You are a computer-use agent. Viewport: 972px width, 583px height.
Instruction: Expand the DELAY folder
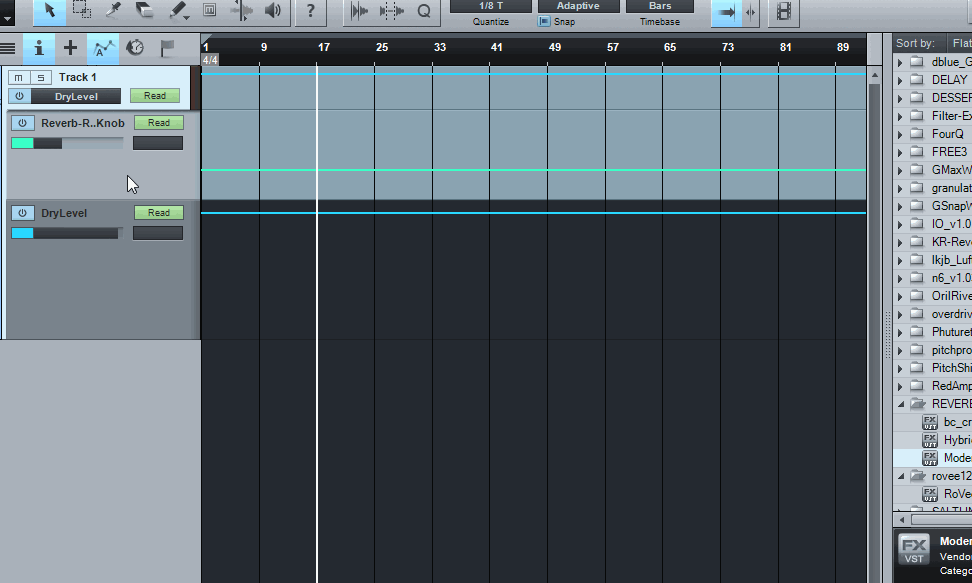[900, 80]
